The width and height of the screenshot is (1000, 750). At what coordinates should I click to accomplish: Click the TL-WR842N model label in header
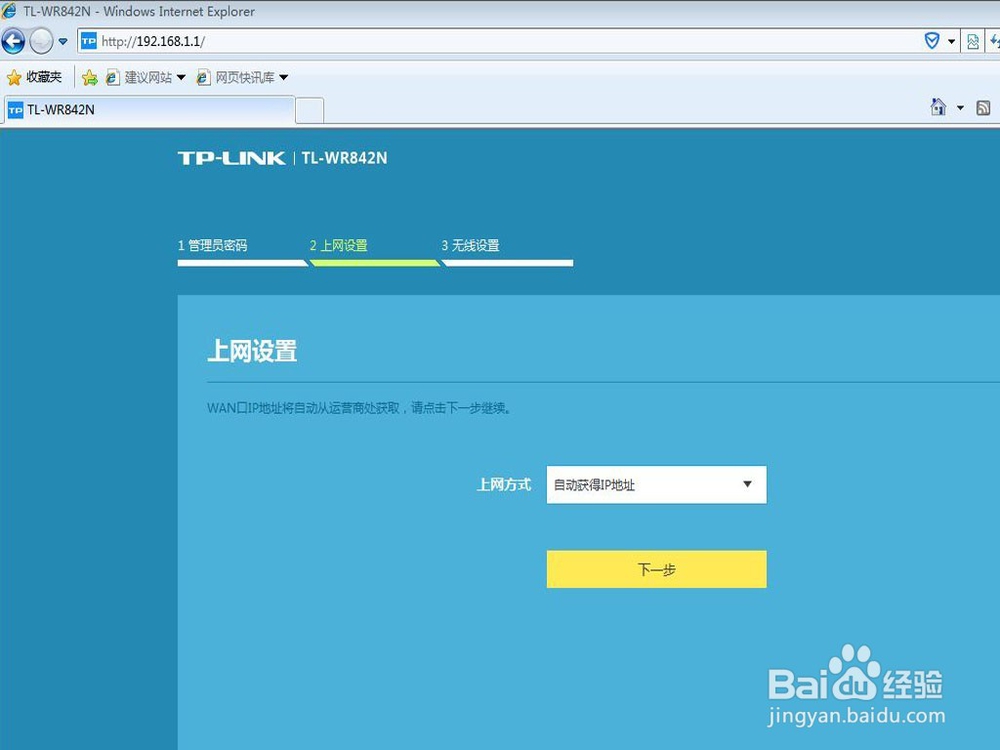[x=344, y=158]
